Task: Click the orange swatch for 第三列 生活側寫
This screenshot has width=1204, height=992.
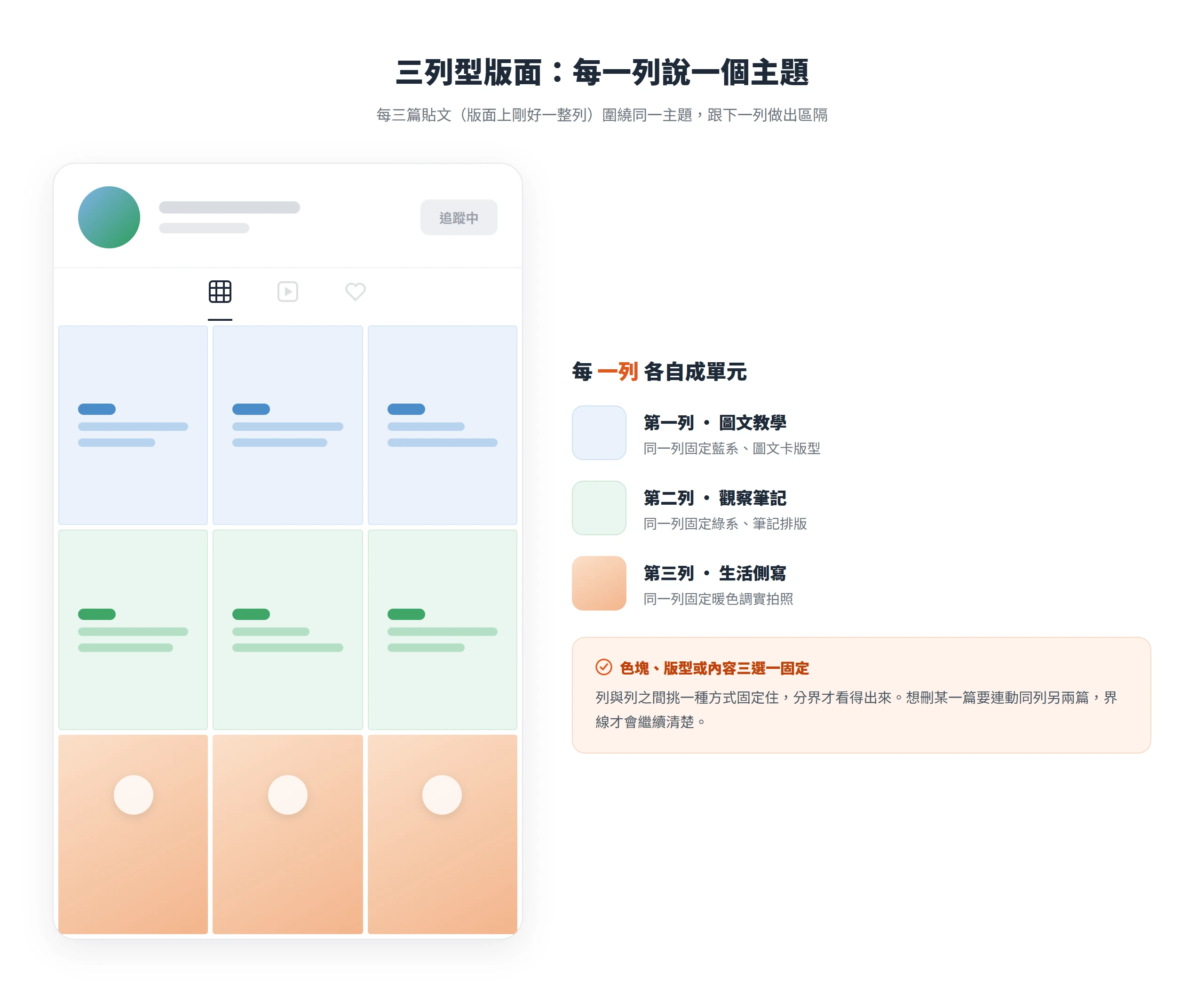Action: coord(599,583)
